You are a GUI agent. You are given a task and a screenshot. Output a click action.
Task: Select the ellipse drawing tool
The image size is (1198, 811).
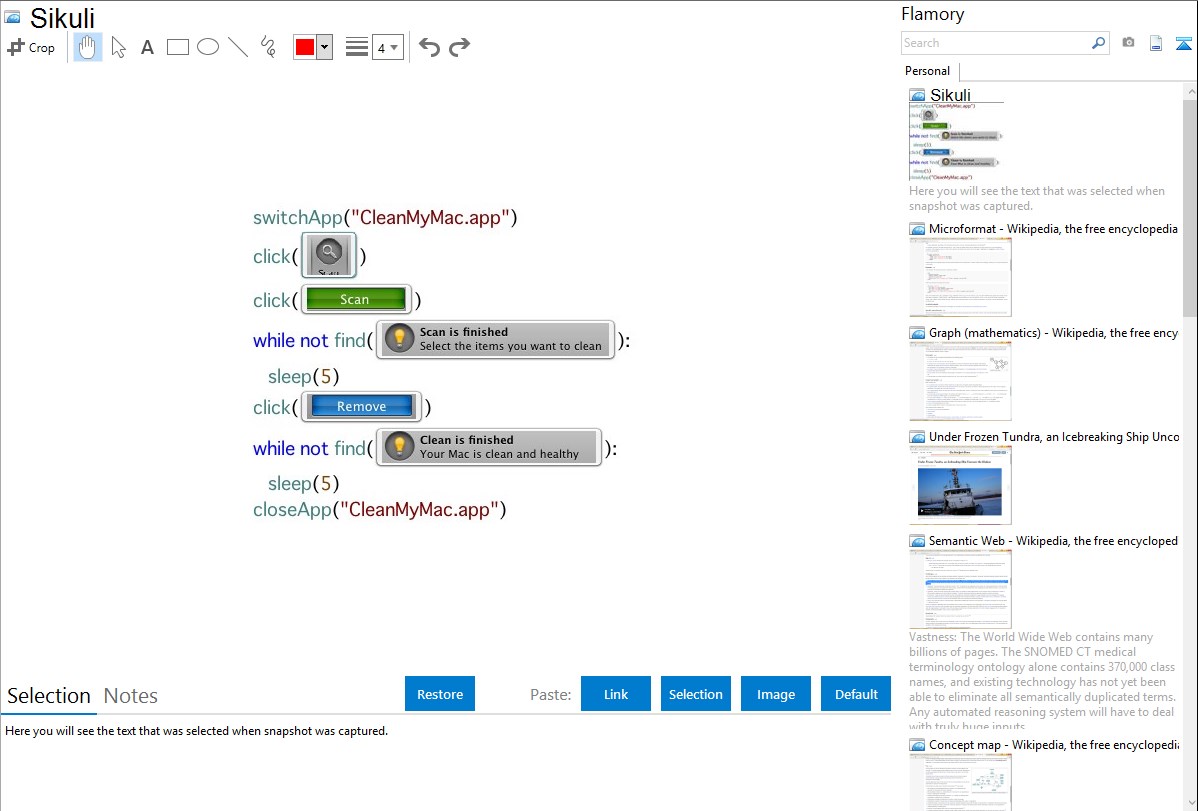click(x=208, y=47)
